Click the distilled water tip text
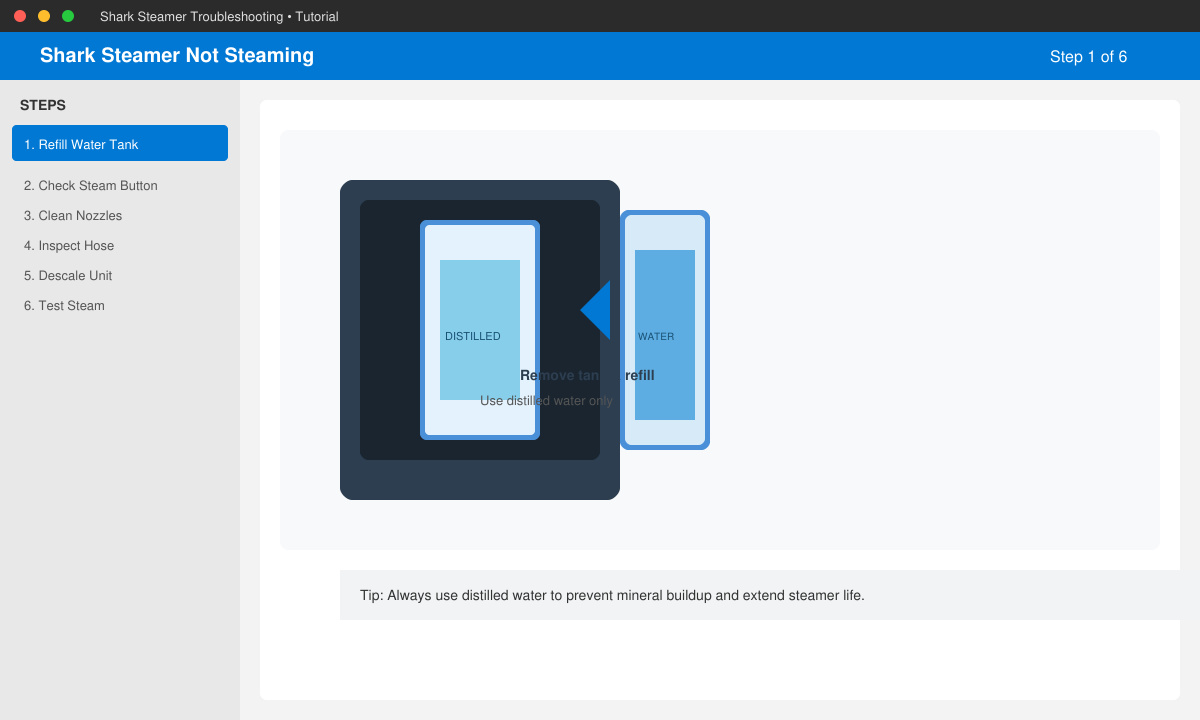Viewport: 1200px width, 720px height. 612,595
